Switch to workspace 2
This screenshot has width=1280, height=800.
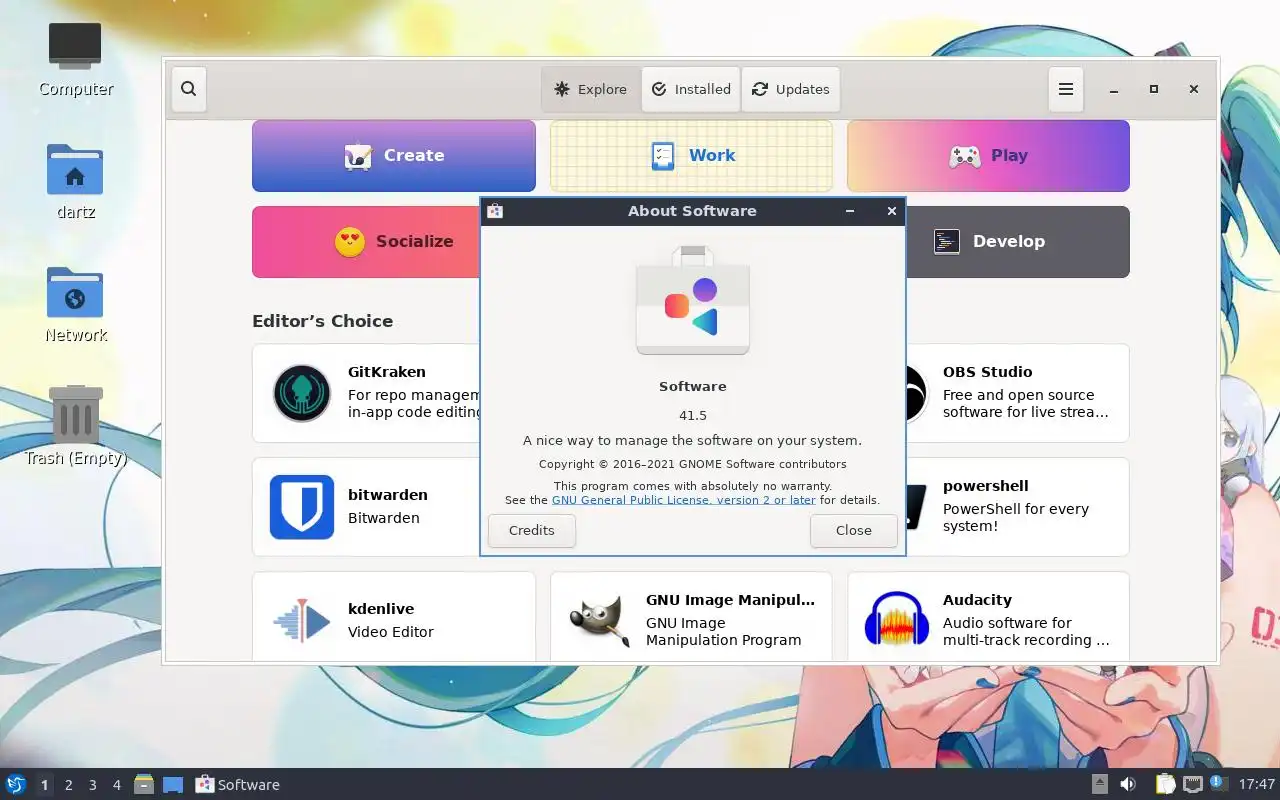[68, 785]
